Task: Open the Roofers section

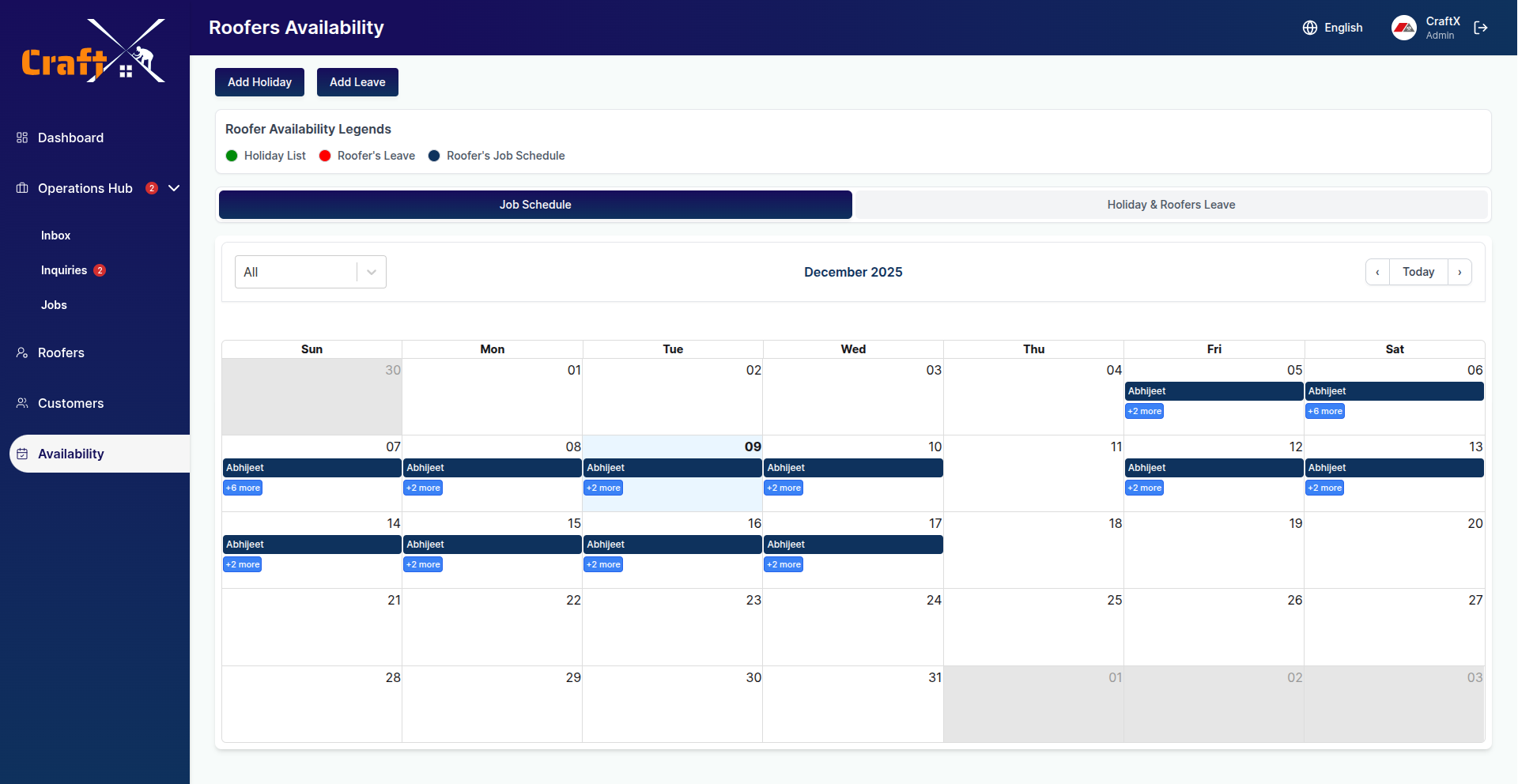Action: pos(60,352)
